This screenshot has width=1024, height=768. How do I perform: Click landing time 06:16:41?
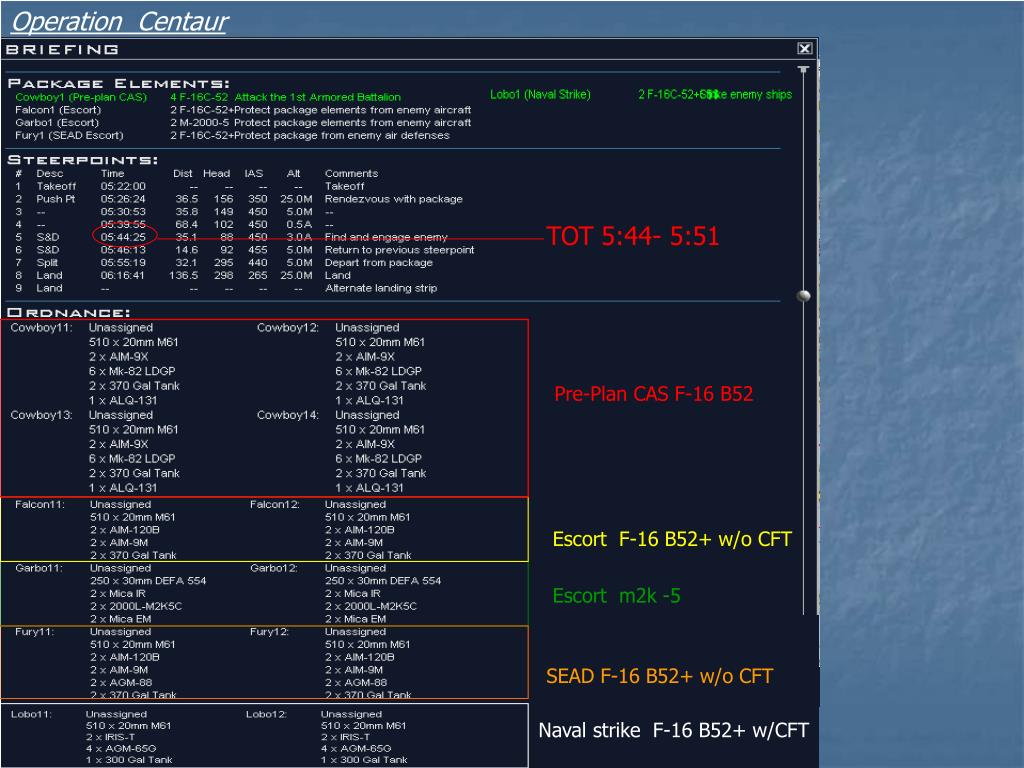pyautogui.click(x=123, y=275)
